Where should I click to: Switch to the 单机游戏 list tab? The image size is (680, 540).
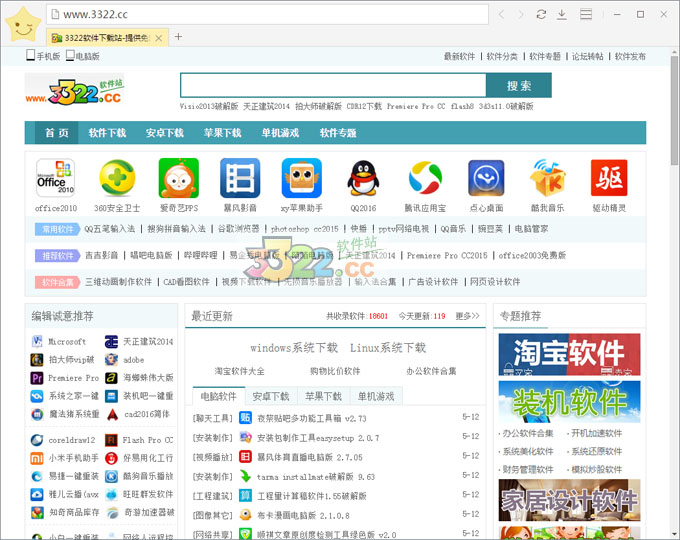[x=376, y=396]
